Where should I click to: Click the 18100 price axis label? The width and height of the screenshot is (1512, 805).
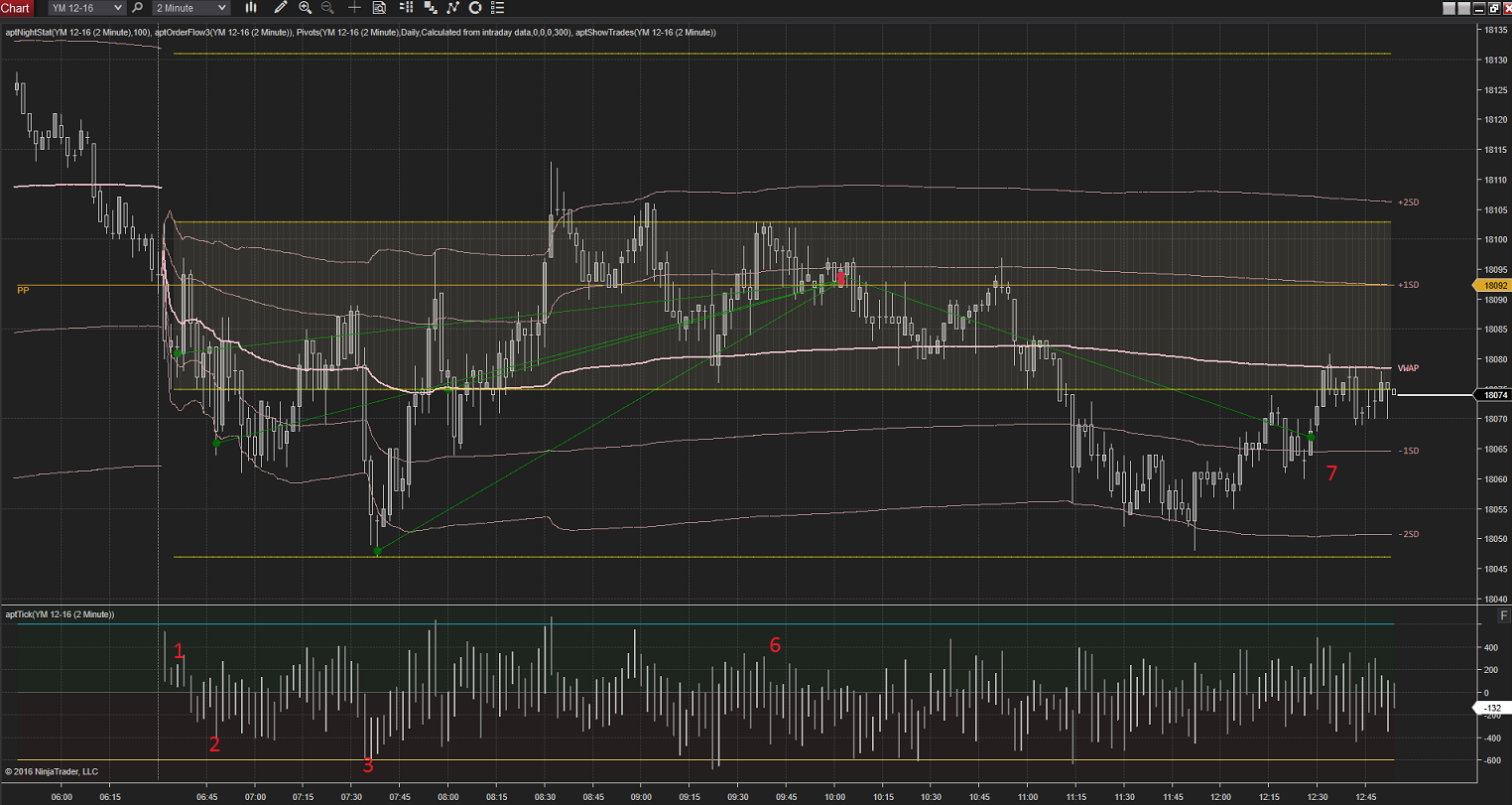click(x=1495, y=239)
